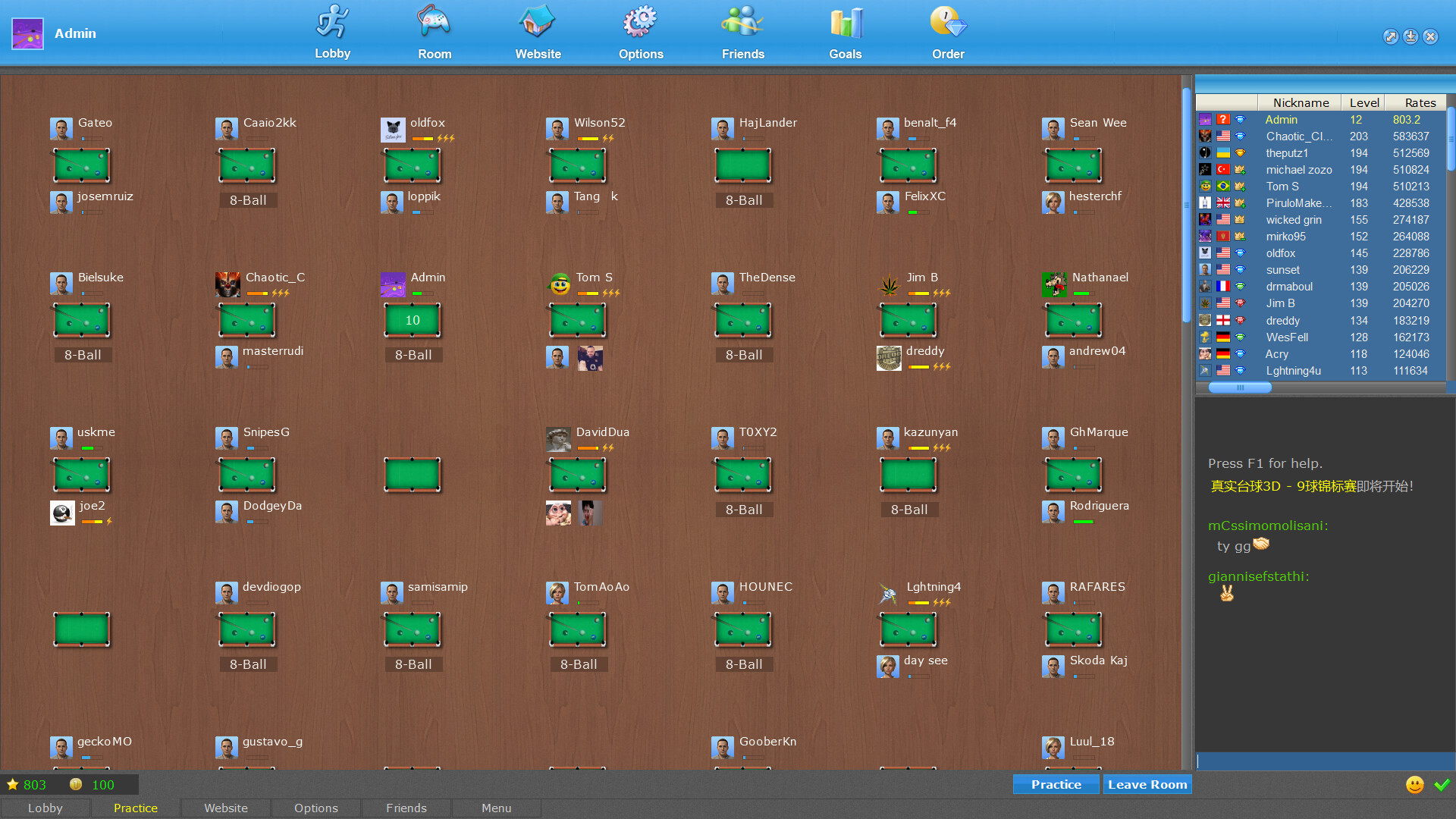
Task: Click mCssimomolisani's name in chat
Action: 1268,526
